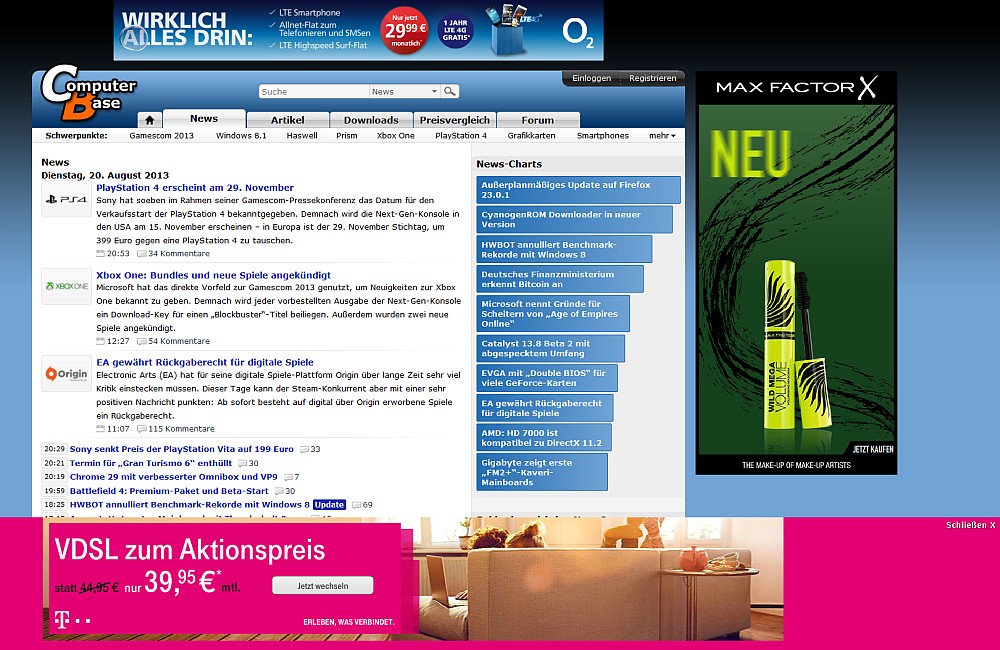Focus the Suche search field
This screenshot has height=650, width=1000.
(314, 91)
